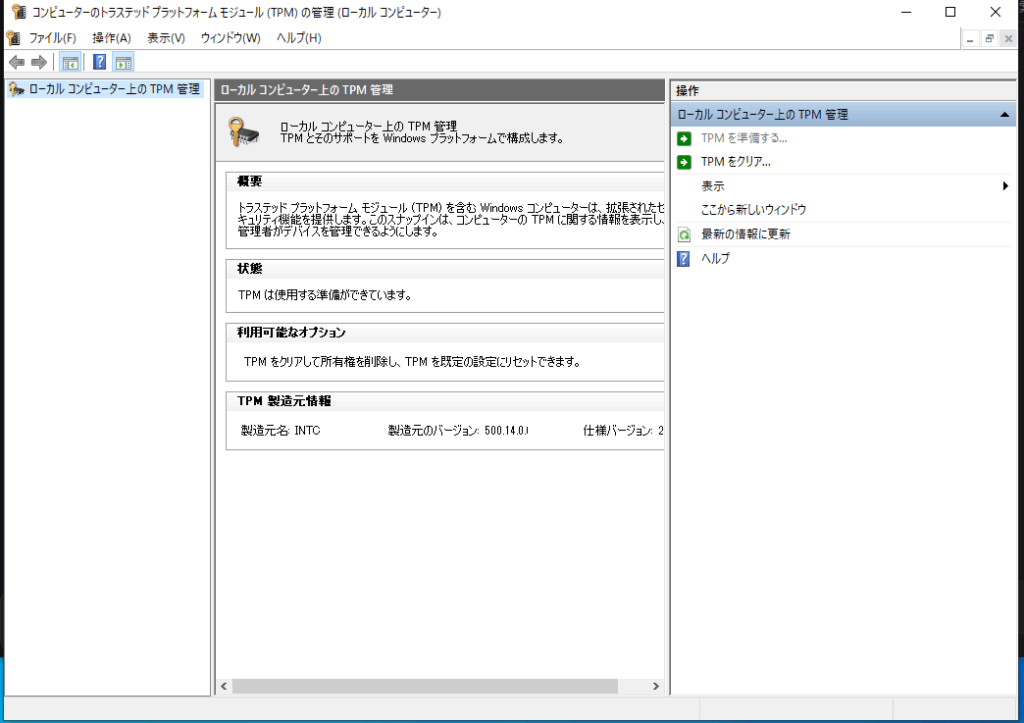
Task: Click refresh icon beside 最新の情報に更新
Action: (x=684, y=235)
